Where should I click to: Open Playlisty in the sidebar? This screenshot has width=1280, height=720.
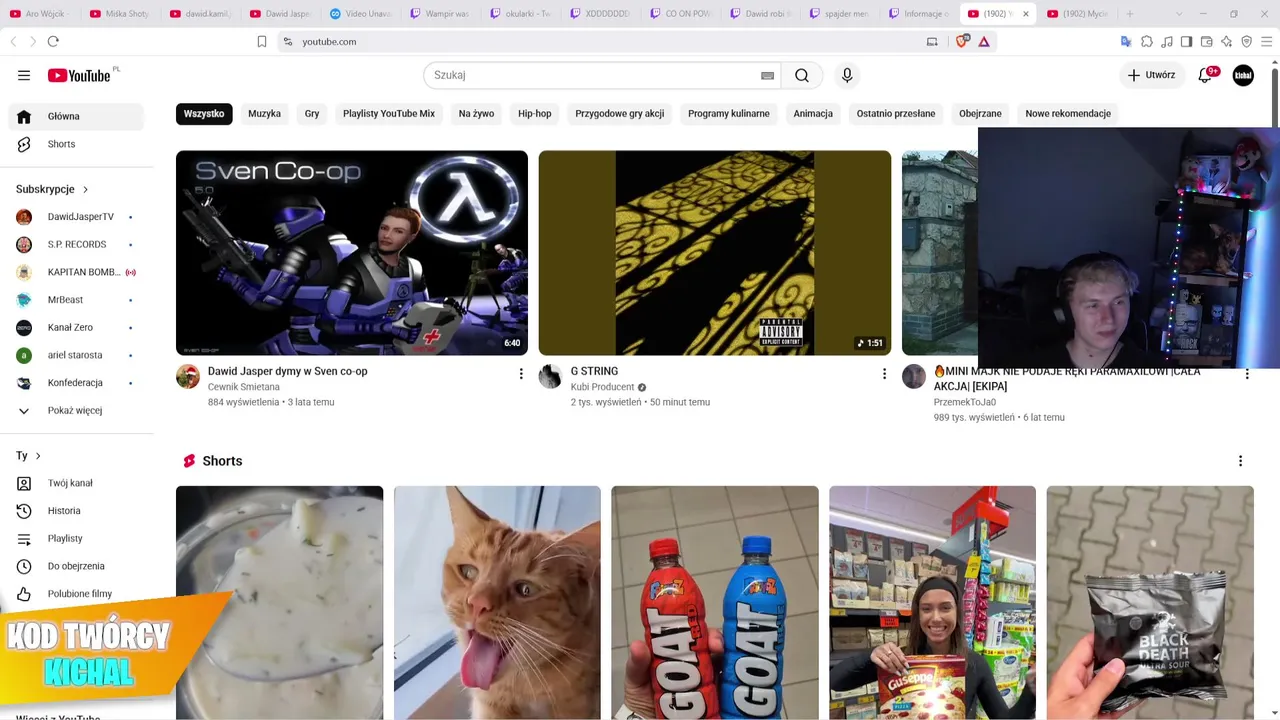click(76, 538)
